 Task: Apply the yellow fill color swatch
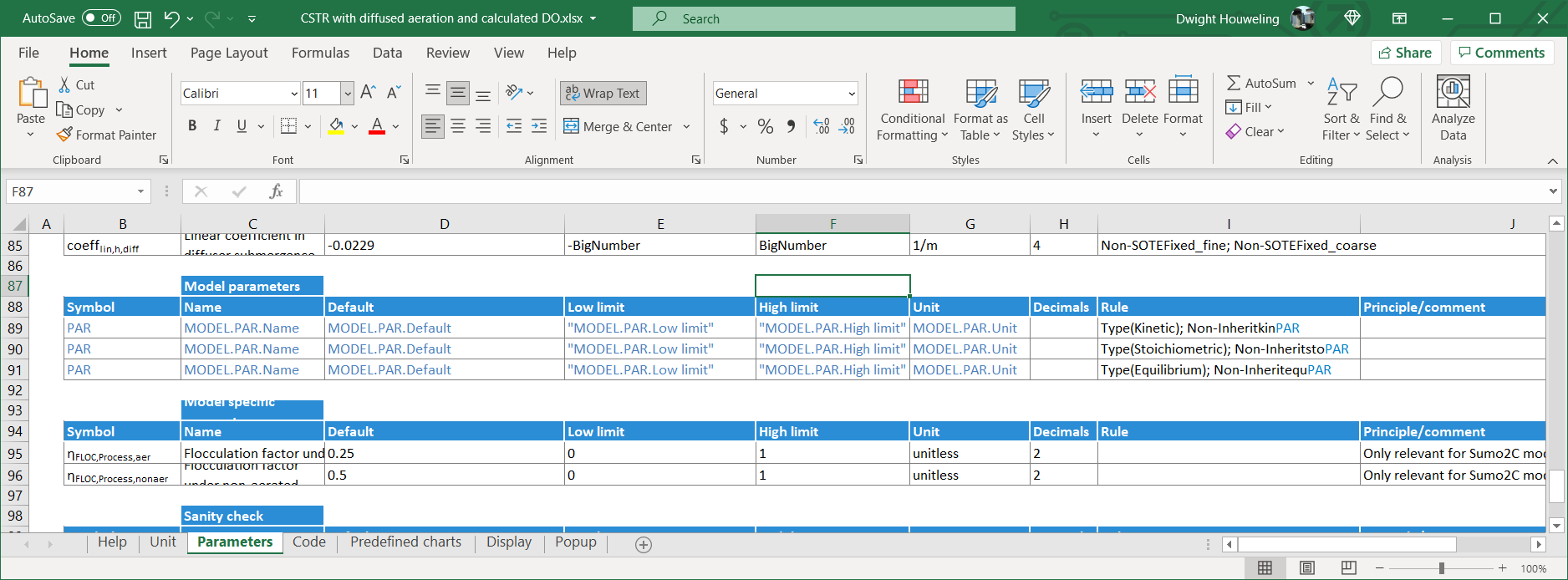point(336,126)
